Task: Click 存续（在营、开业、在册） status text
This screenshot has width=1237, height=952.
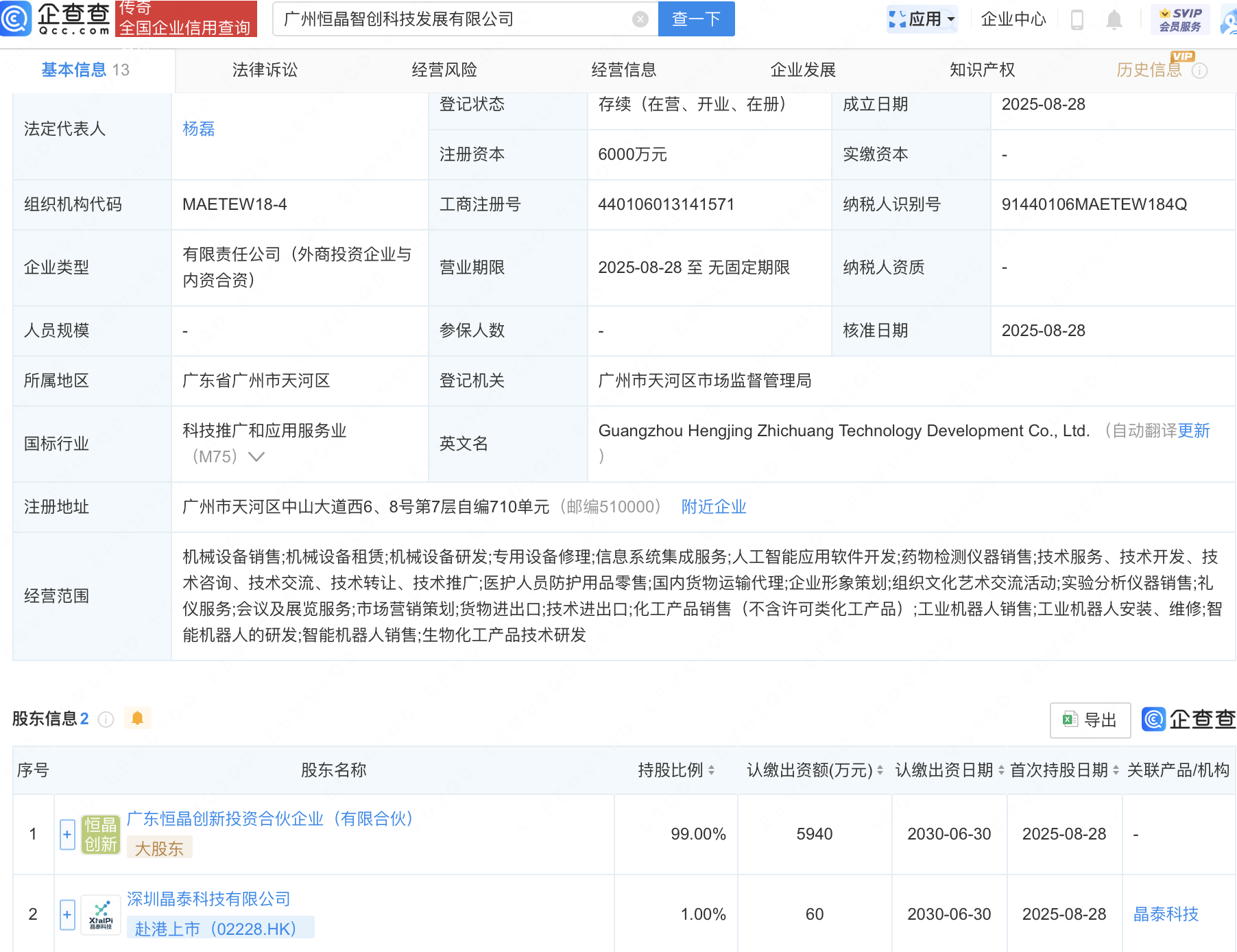Action: (x=692, y=104)
